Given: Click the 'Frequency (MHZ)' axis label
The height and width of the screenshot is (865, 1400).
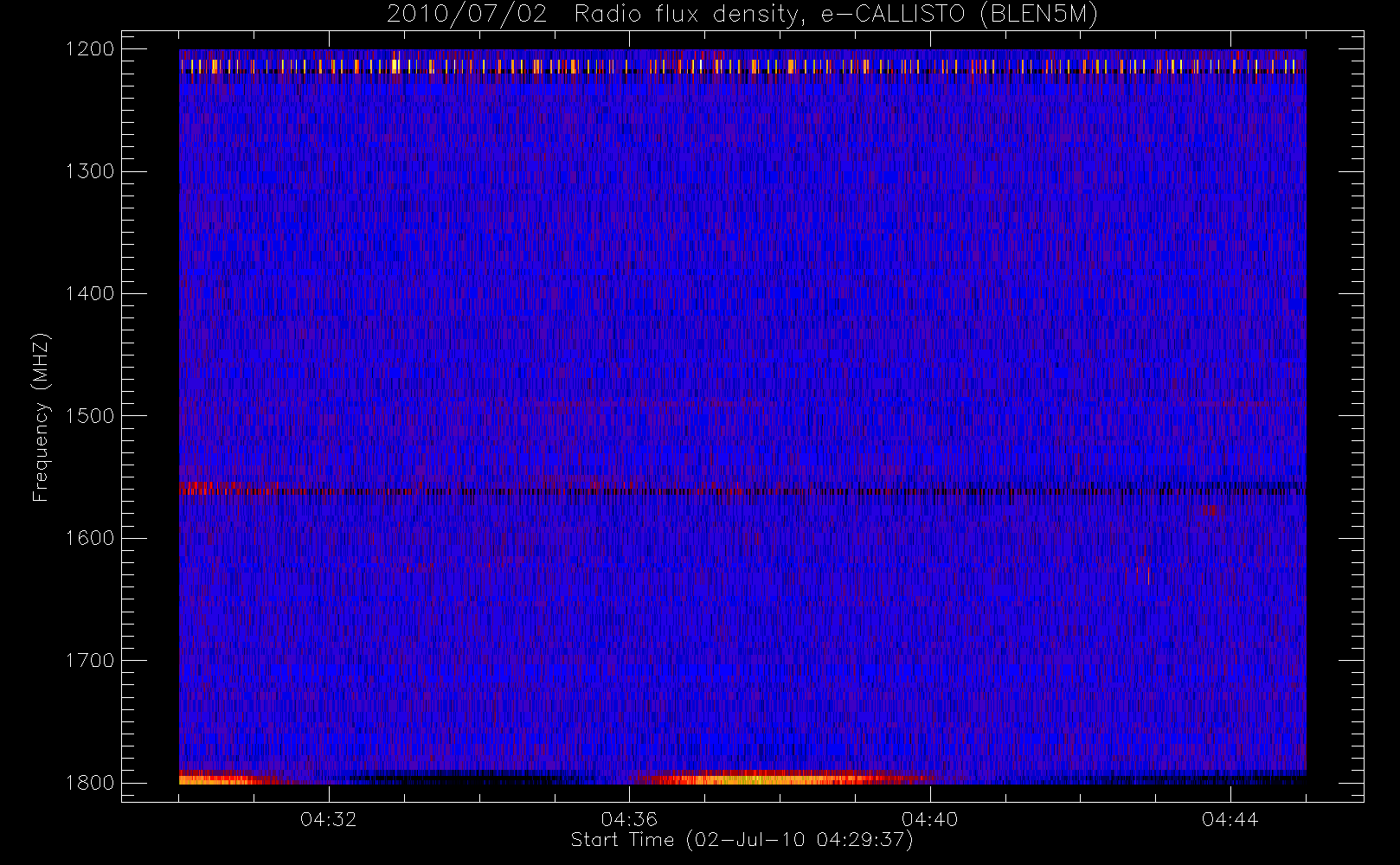Looking at the screenshot, I should (41, 417).
